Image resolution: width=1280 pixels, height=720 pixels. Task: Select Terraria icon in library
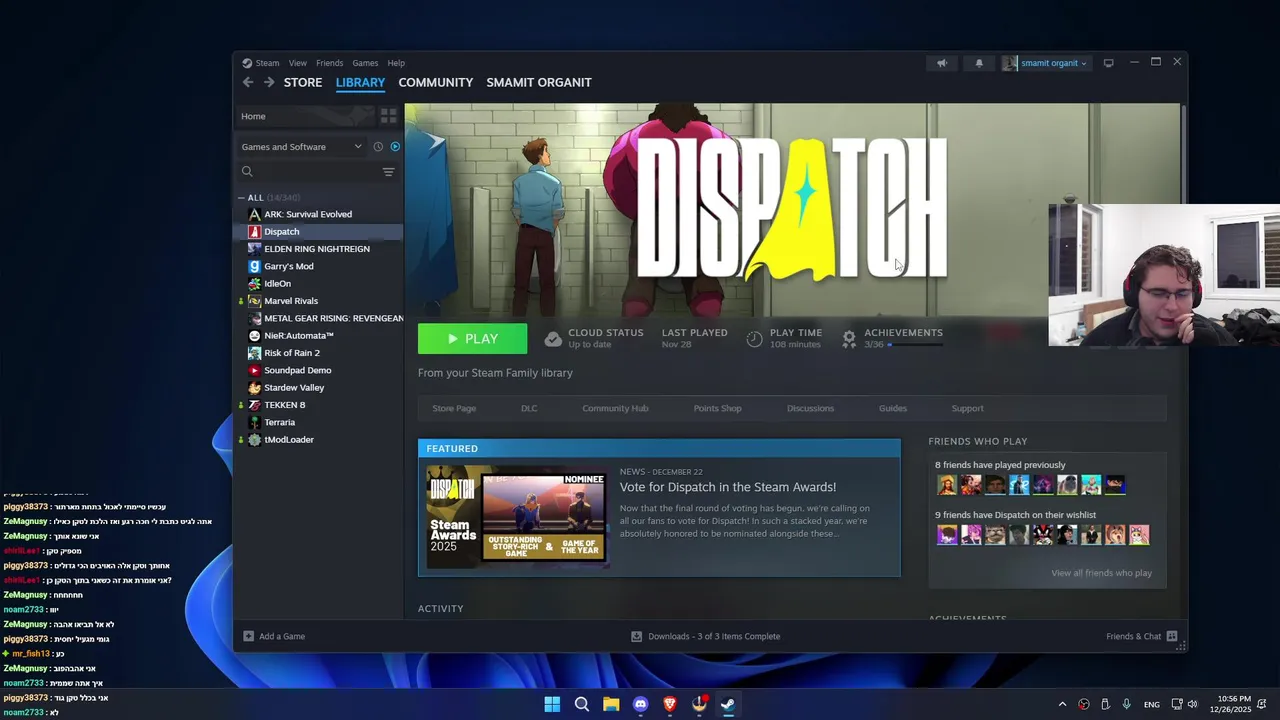(x=254, y=422)
